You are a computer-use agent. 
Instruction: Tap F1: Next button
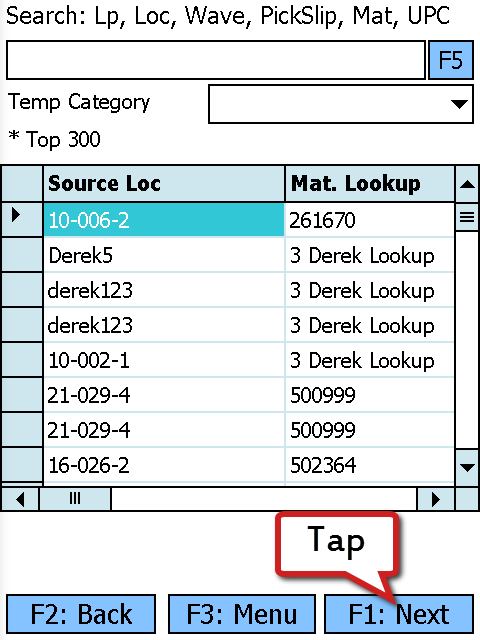pos(399,614)
